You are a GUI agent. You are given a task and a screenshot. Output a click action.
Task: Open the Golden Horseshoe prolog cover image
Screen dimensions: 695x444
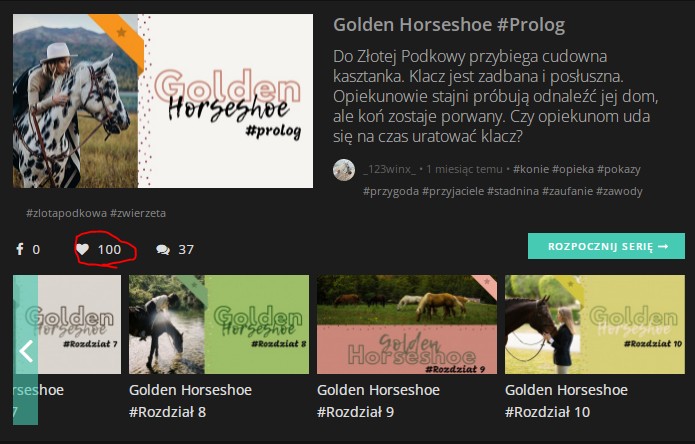click(163, 101)
